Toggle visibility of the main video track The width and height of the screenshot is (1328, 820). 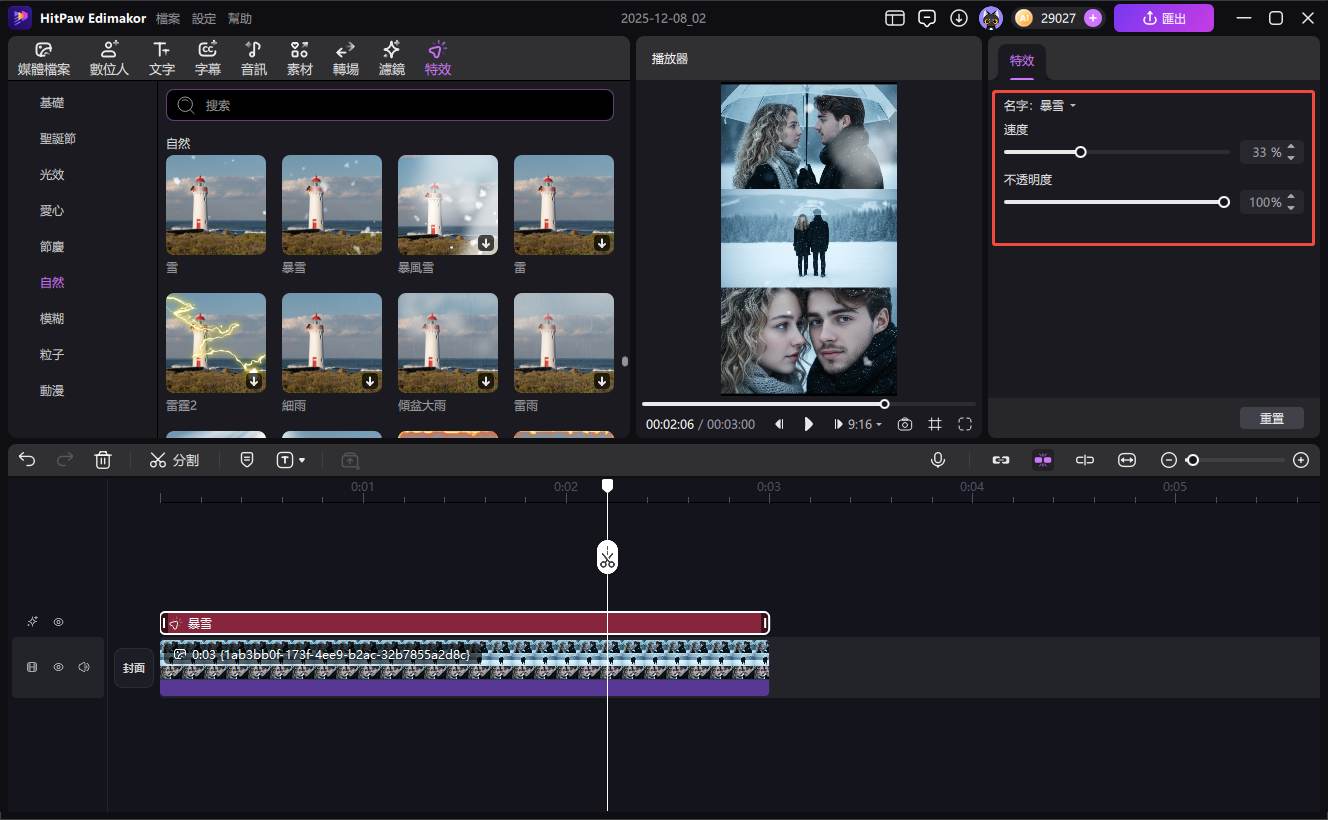pyautogui.click(x=58, y=667)
